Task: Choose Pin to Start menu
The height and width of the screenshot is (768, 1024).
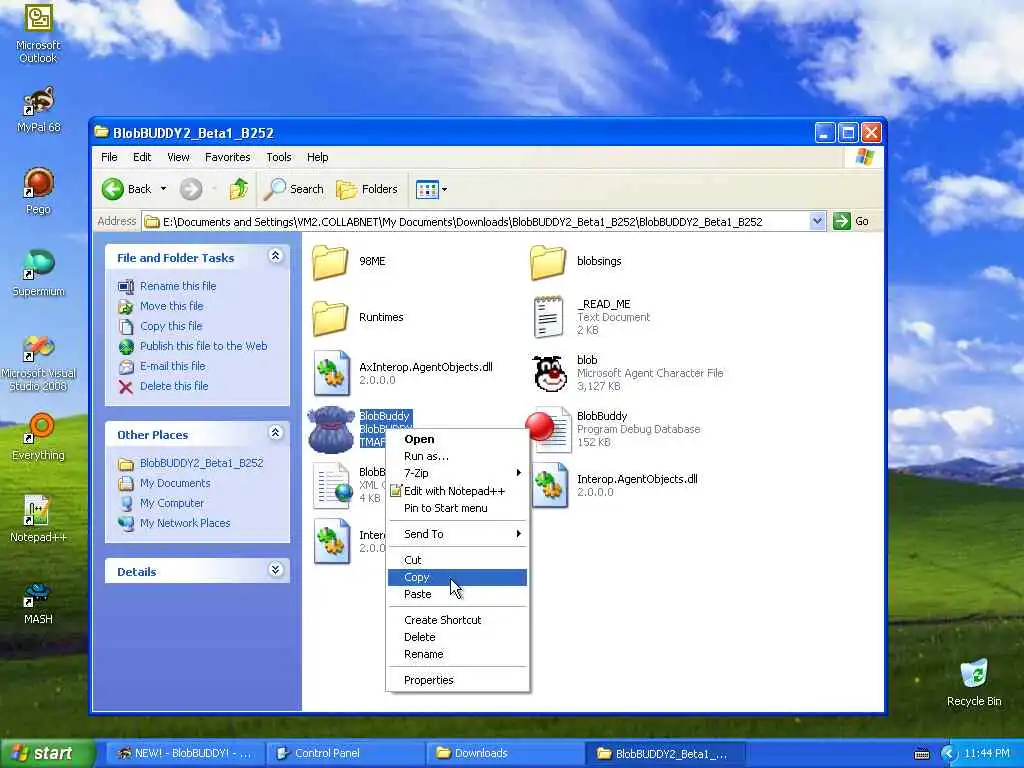Action: 457,507
